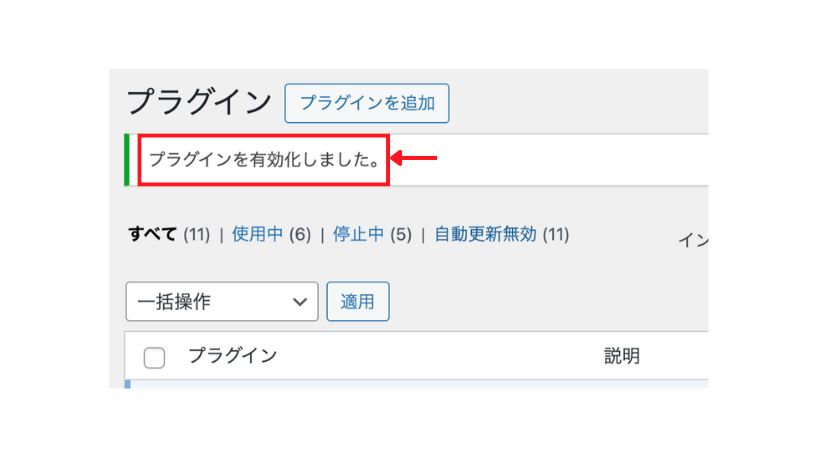Click the (5) count beside 停止中
Screen dimensions: 817x457
coord(401,234)
